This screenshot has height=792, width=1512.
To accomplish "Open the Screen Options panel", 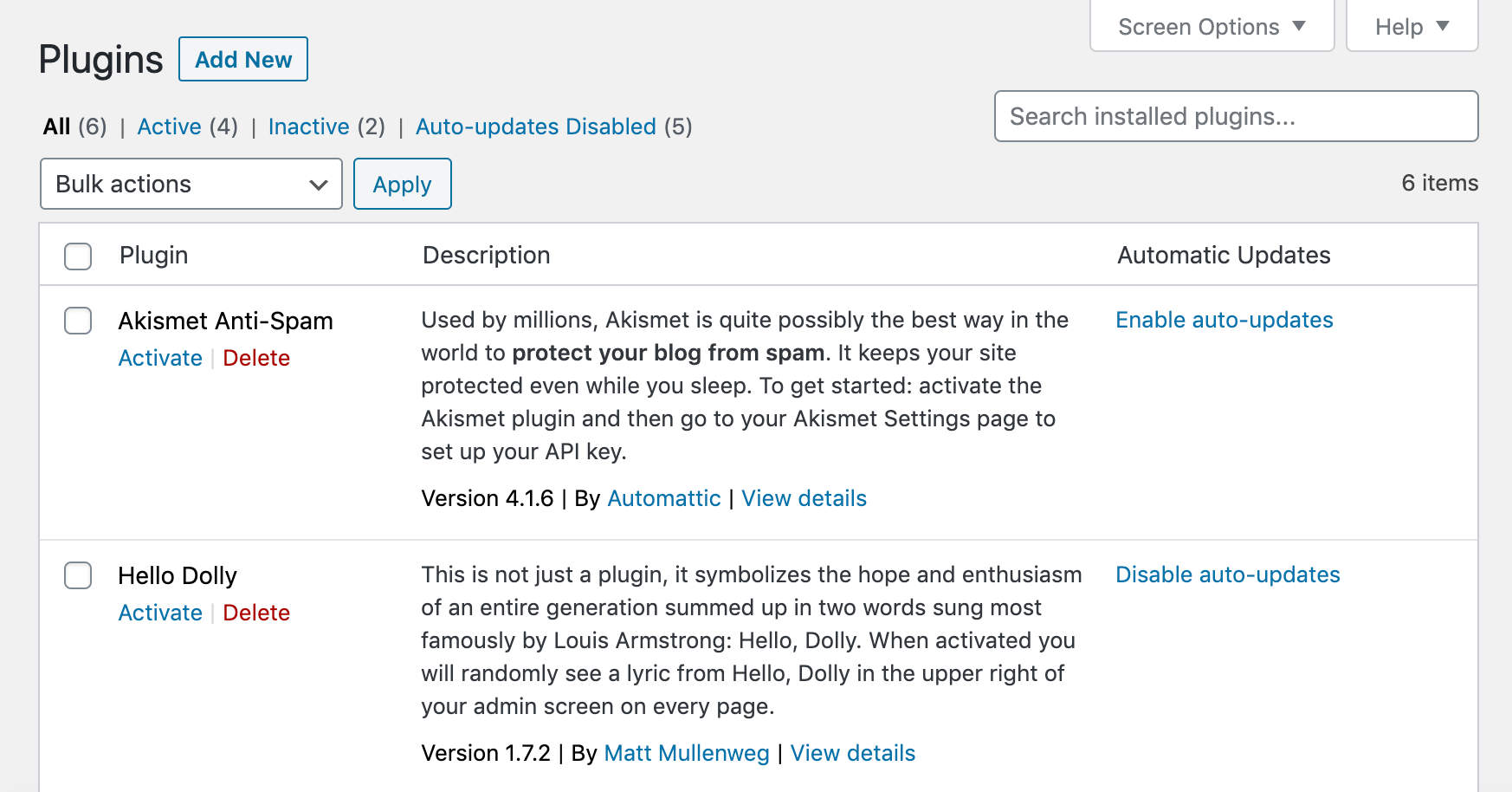I will pyautogui.click(x=1210, y=26).
